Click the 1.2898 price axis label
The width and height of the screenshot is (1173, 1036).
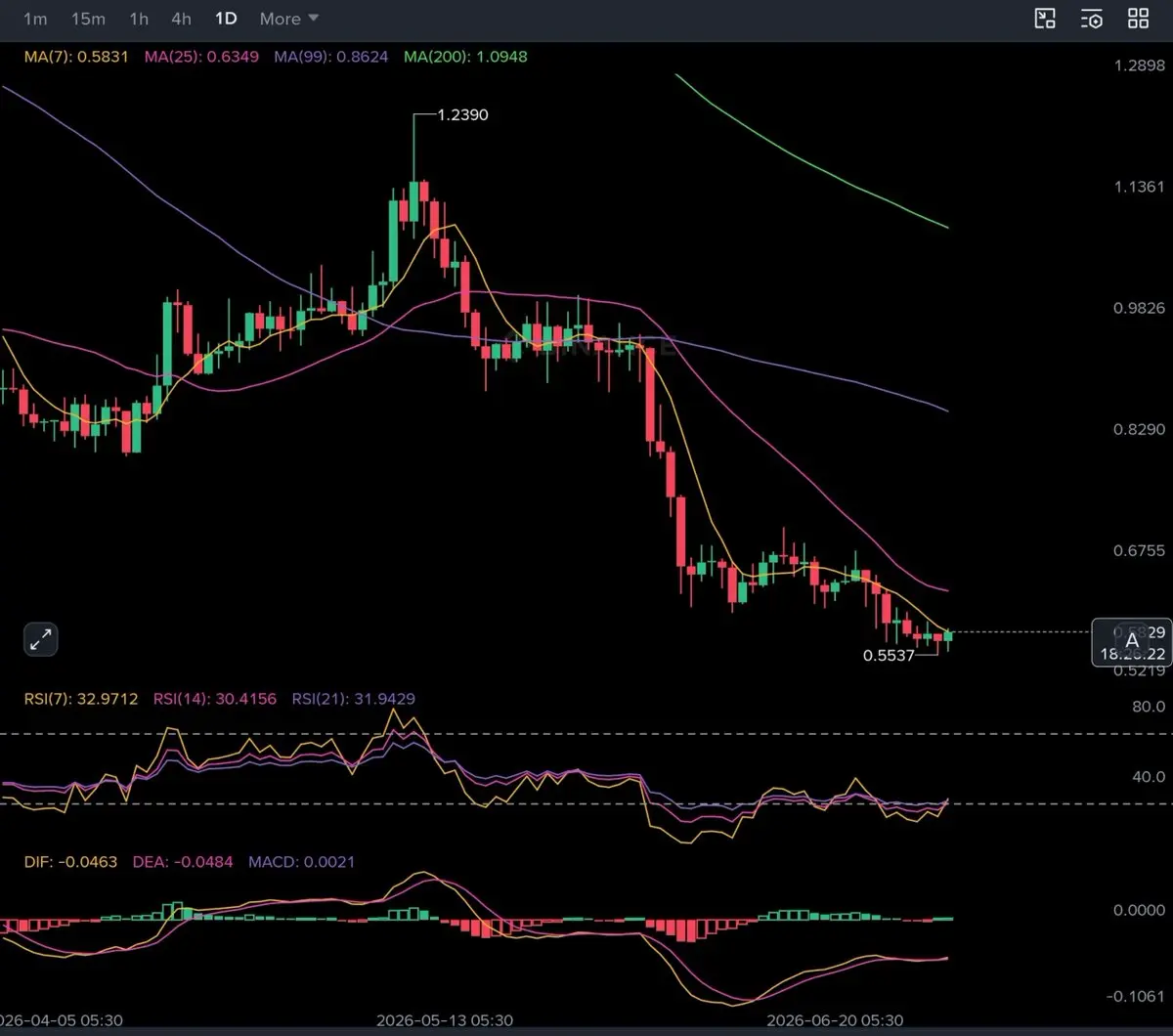coord(1140,65)
